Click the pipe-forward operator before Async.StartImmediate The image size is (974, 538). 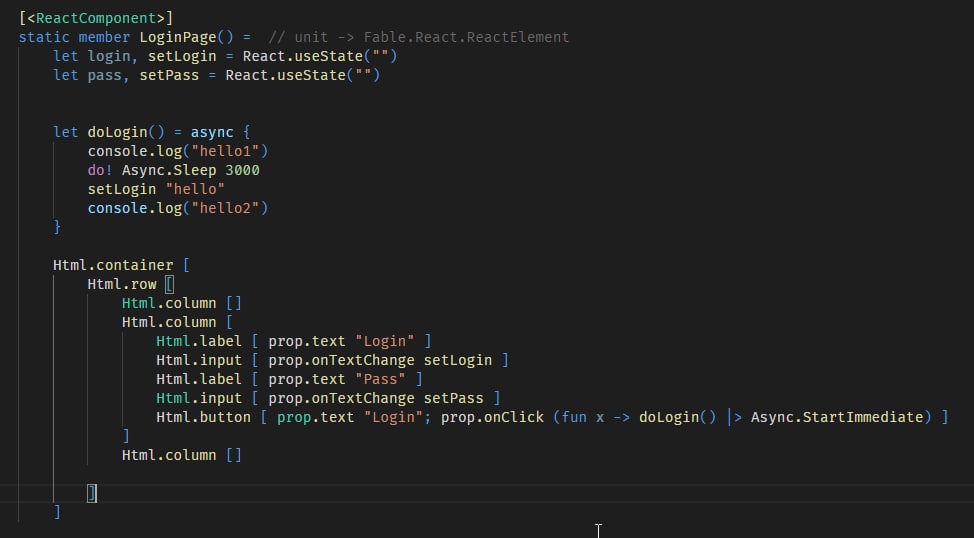pos(734,417)
